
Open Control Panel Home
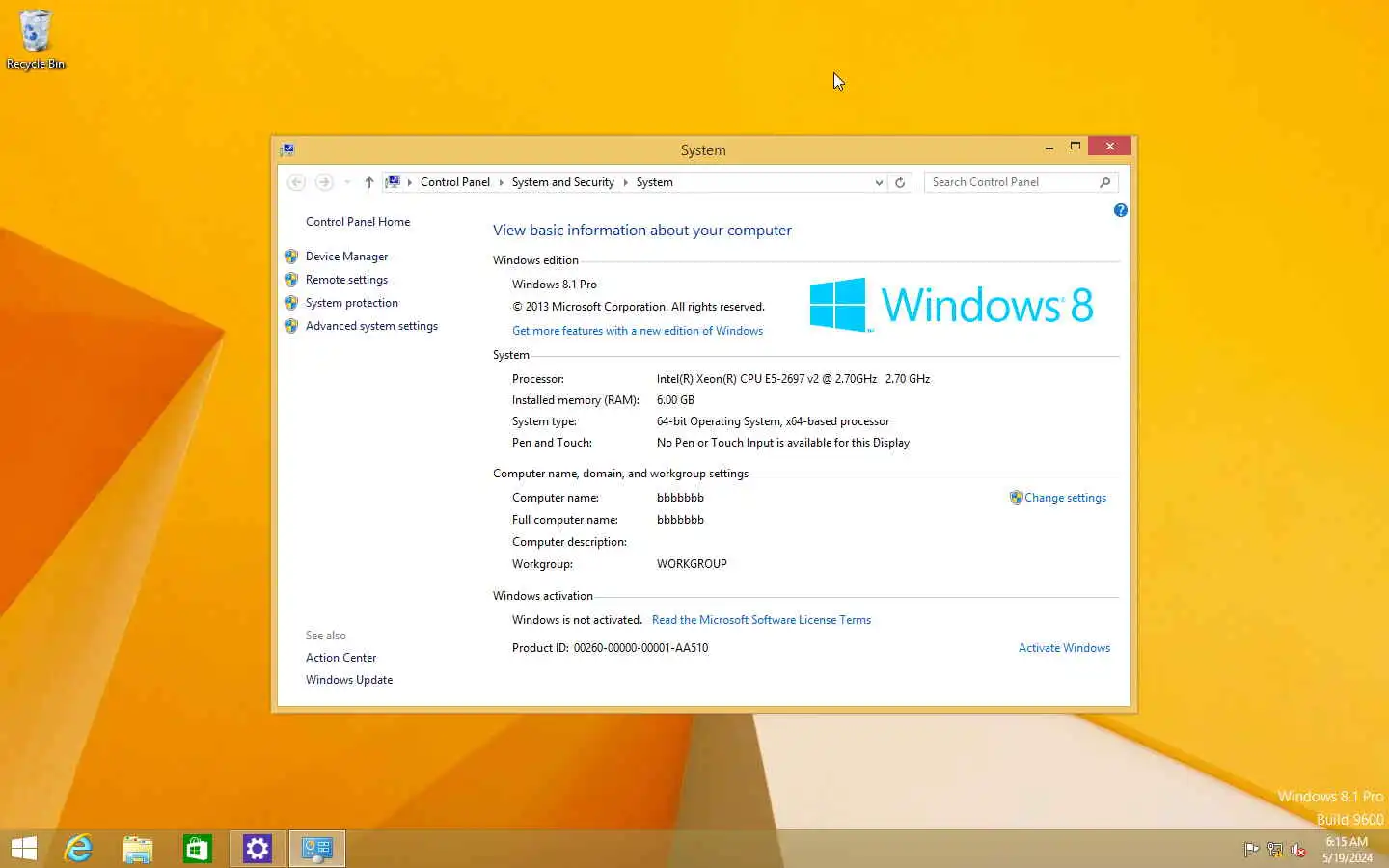(x=358, y=222)
